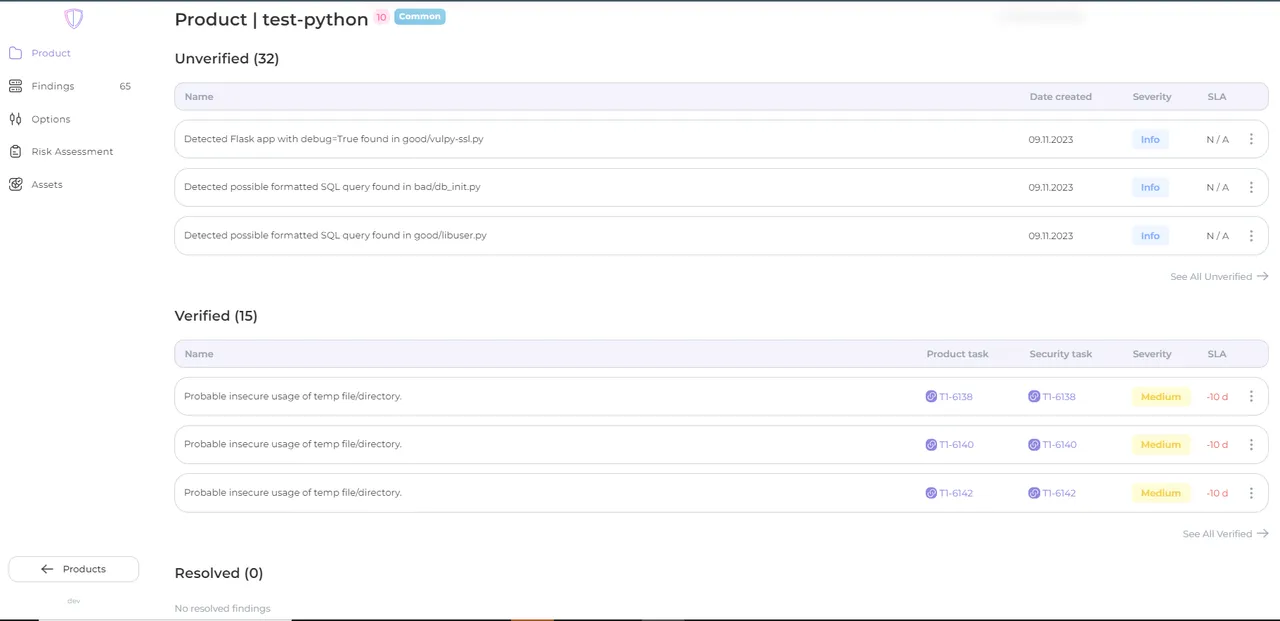Click the task icon beside T1-6142 security task
Screen dimensions: 1280x621
[1034, 493]
